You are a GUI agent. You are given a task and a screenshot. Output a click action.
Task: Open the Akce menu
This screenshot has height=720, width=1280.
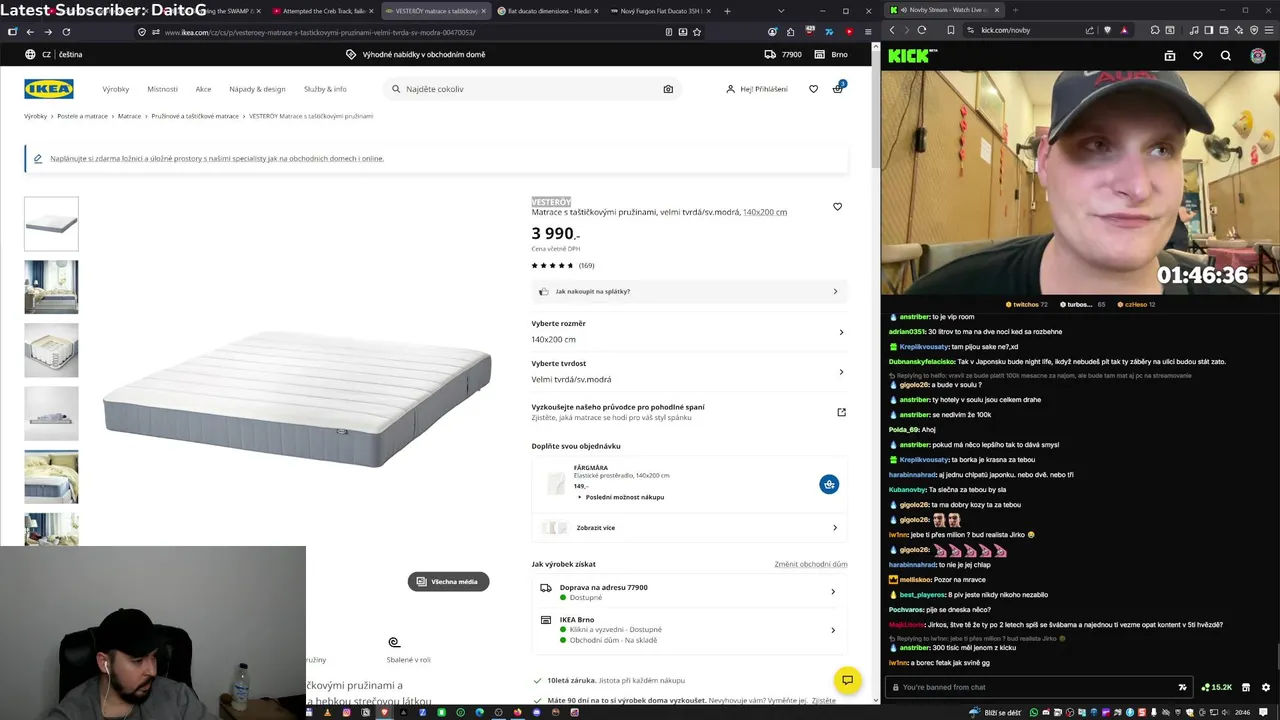click(203, 89)
